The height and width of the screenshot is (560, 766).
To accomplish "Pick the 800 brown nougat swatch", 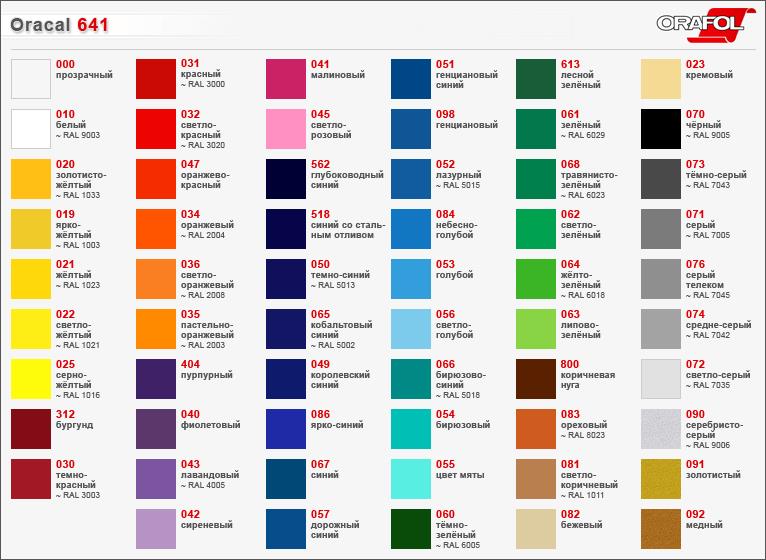I will tap(535, 379).
